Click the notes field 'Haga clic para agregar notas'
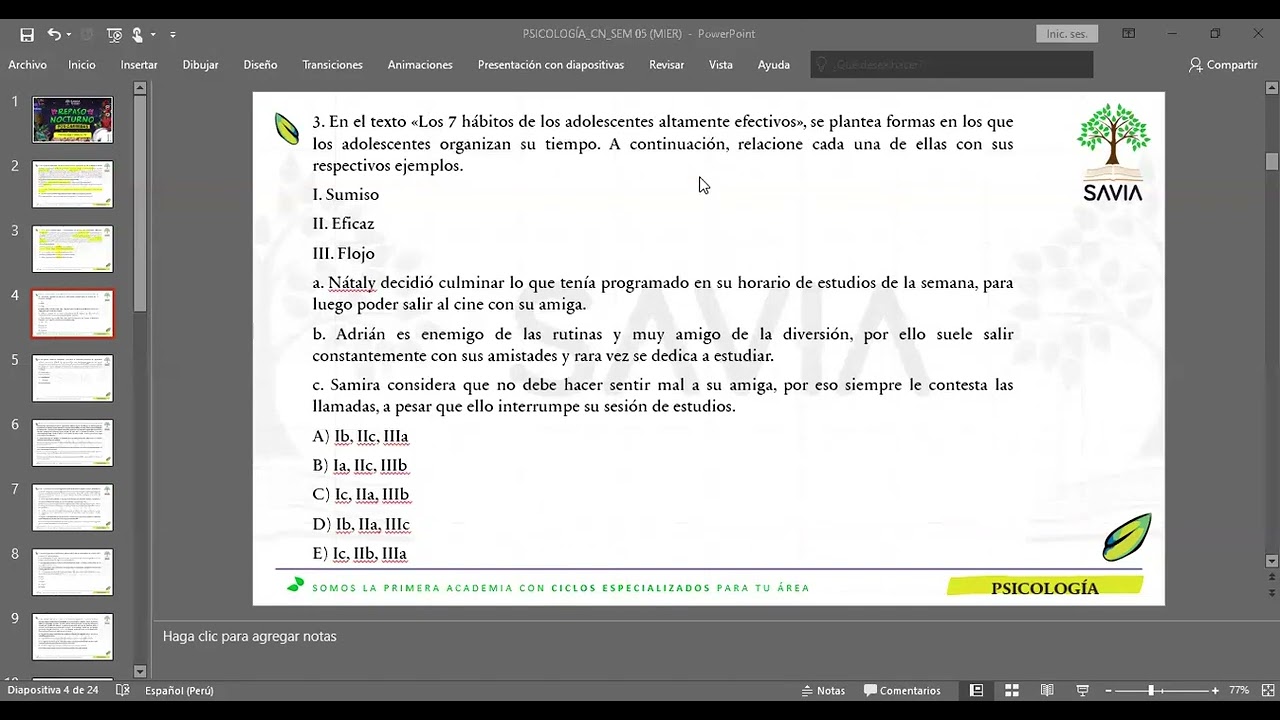Image resolution: width=1280 pixels, height=720 pixels. [249, 636]
